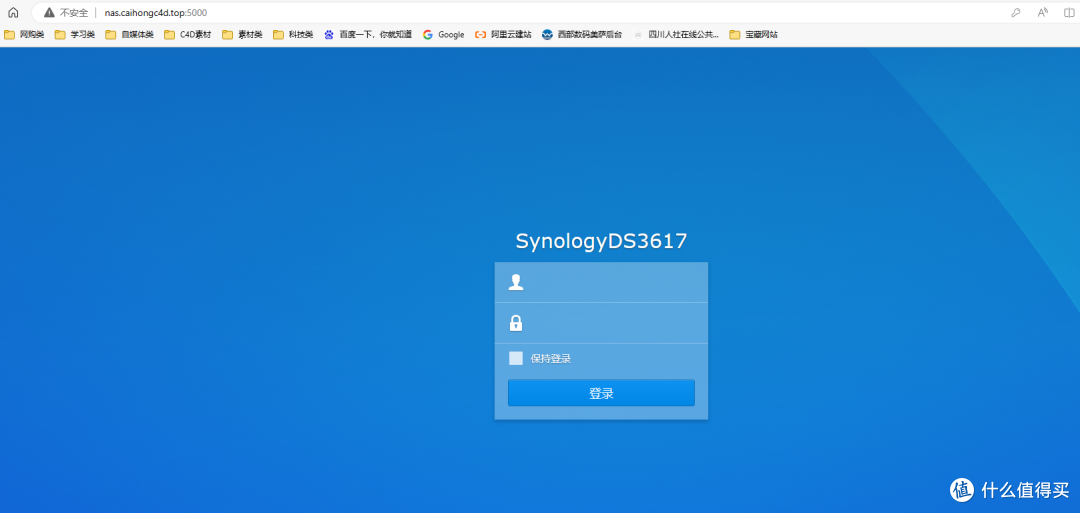Open the C4D素材 bookmarks folder
Screen dimensions: 1080x513
pyautogui.click(x=187, y=34)
